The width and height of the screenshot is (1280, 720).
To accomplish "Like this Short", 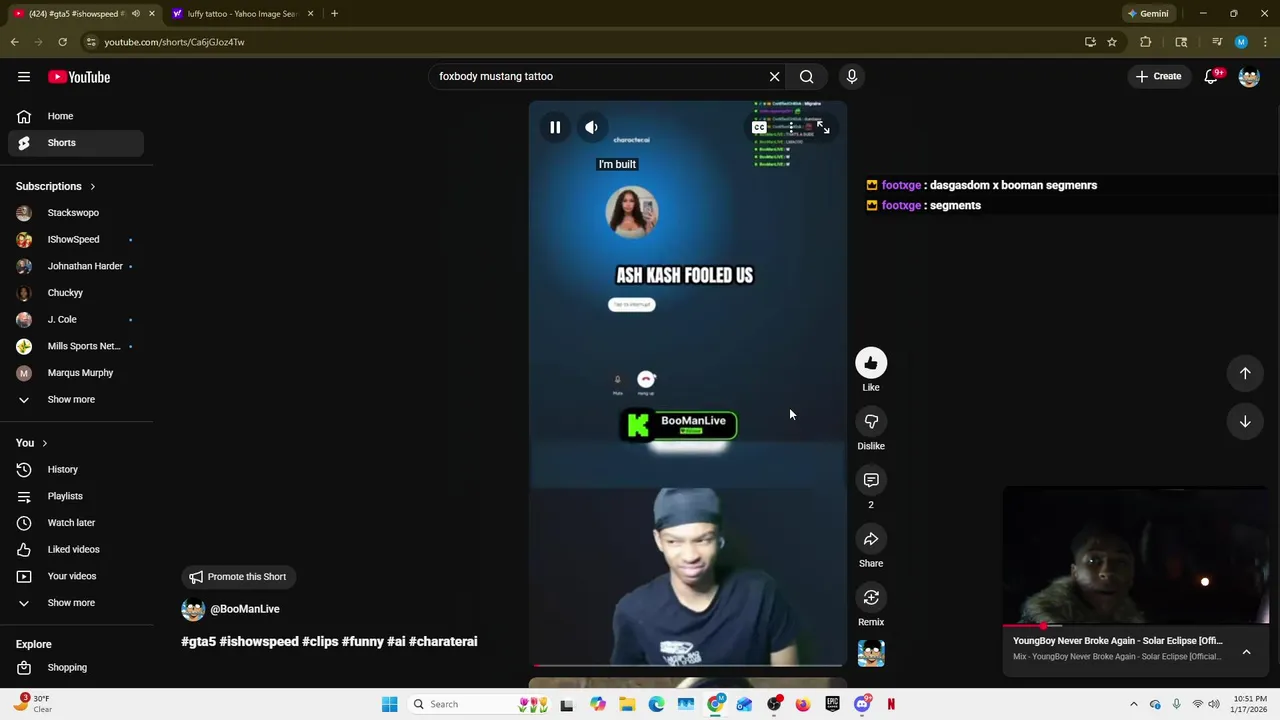I will (x=871, y=363).
